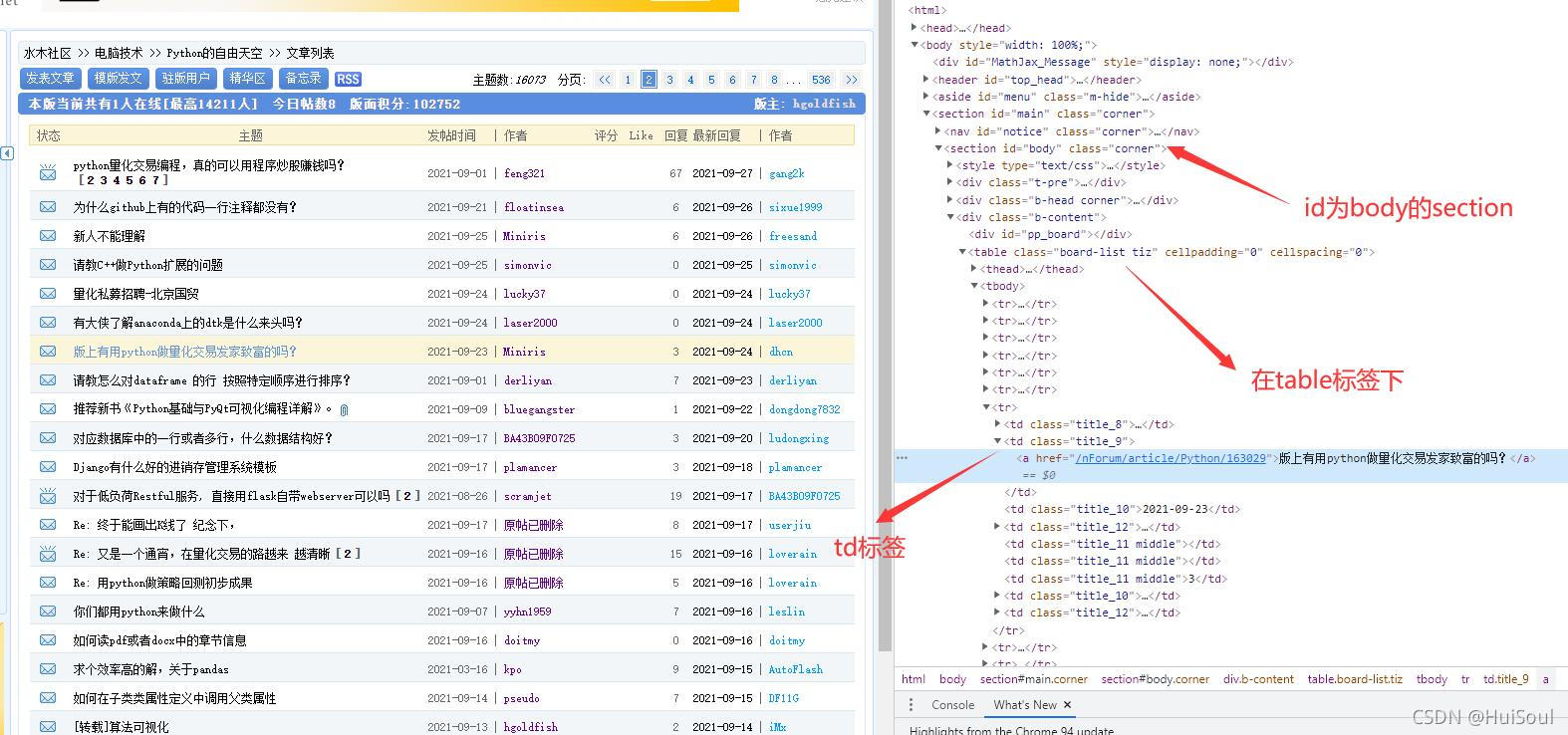Click the DevTools three-dot ellipsis on highlighted row
The width and height of the screenshot is (1568, 735).
(x=902, y=458)
